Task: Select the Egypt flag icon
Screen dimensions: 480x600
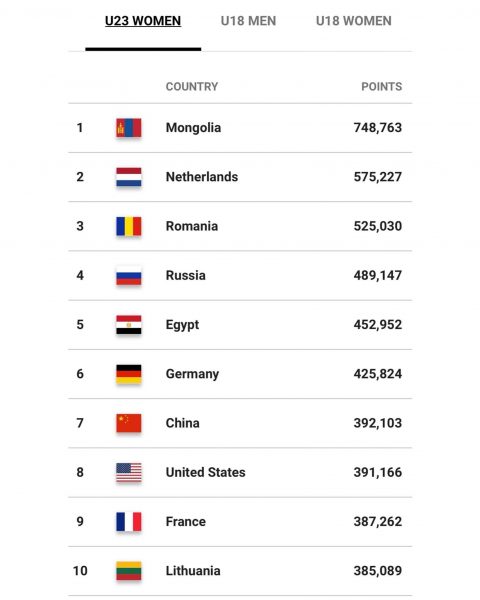Action: tap(129, 325)
